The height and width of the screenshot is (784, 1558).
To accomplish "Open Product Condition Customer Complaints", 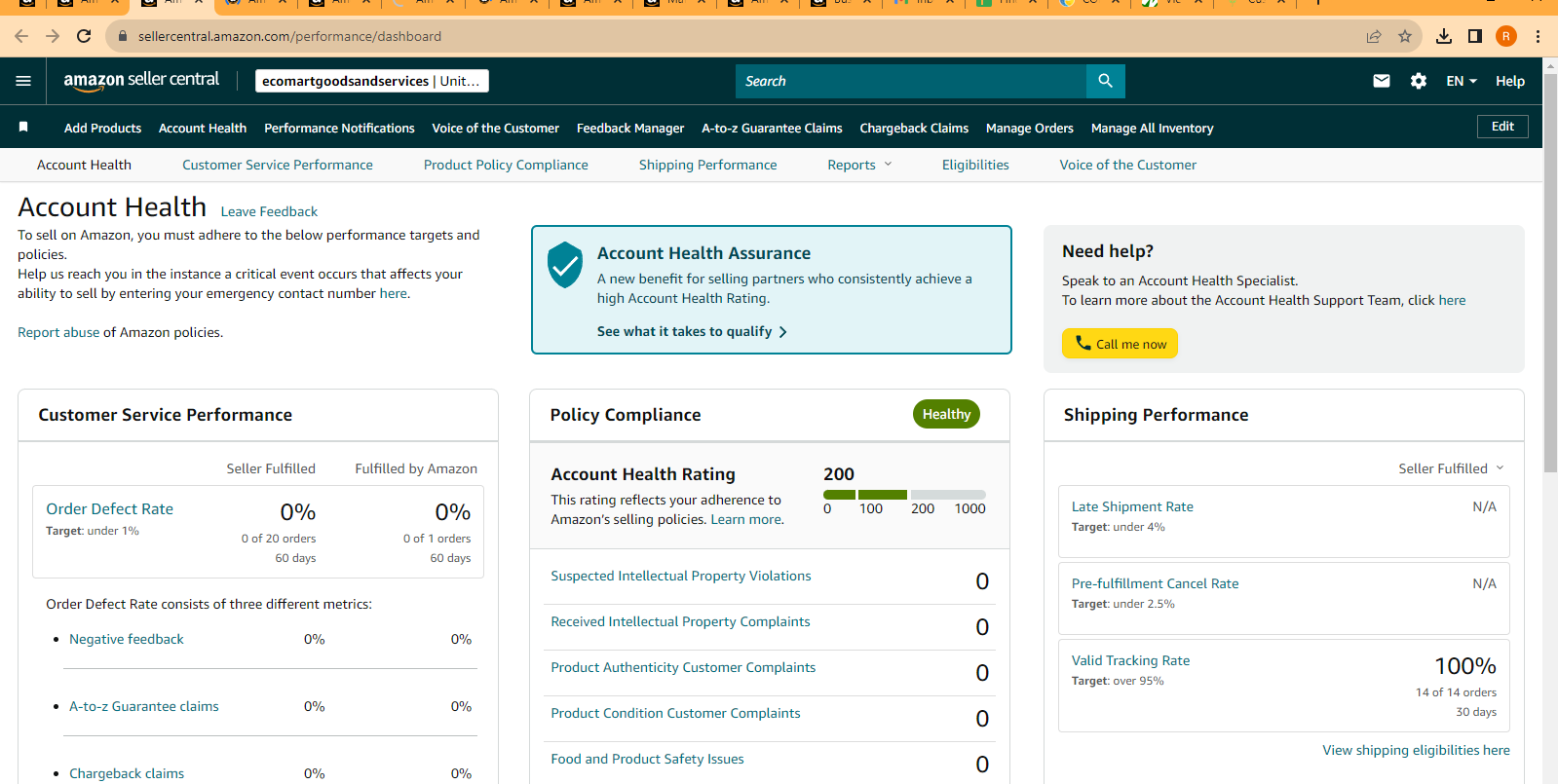I will [675, 713].
